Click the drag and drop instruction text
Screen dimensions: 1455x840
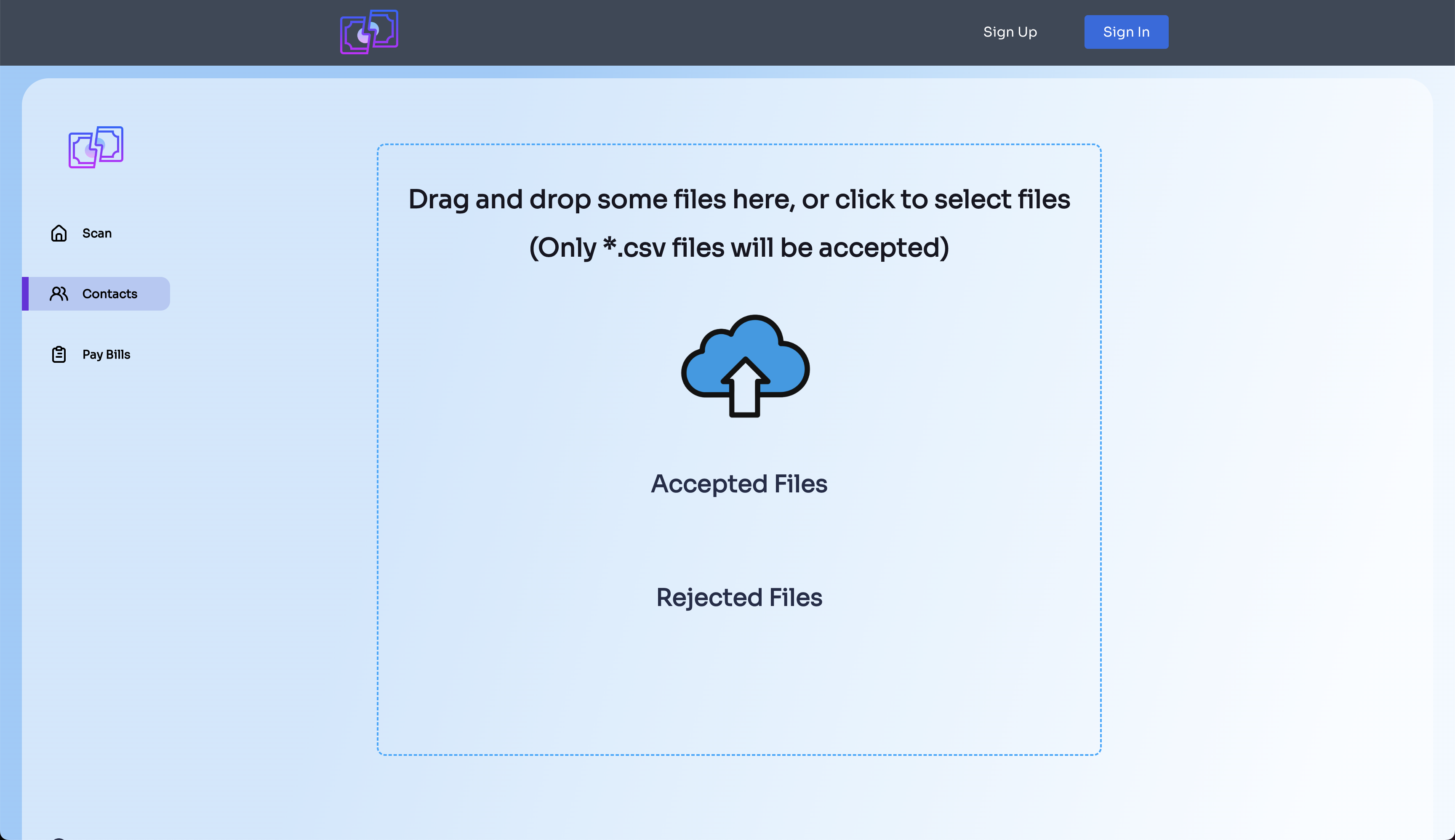click(x=739, y=199)
